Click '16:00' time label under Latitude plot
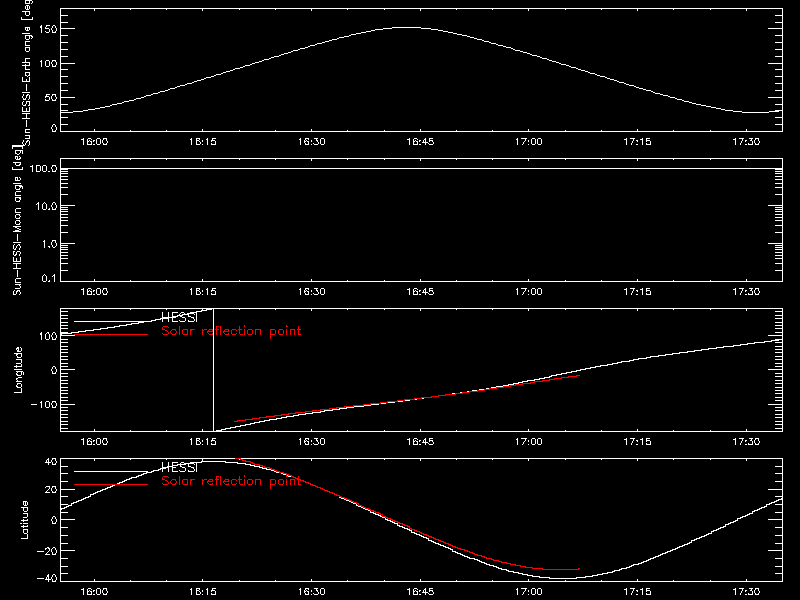 (94, 591)
